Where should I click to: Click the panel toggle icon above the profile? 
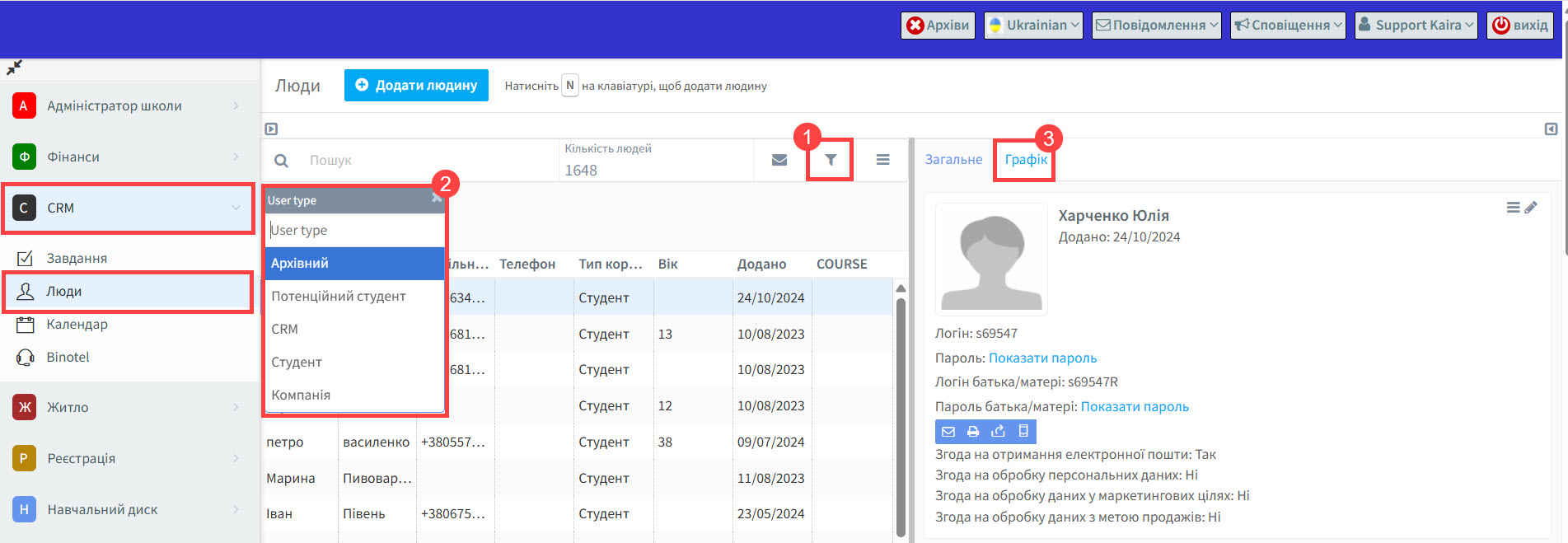tap(1551, 129)
